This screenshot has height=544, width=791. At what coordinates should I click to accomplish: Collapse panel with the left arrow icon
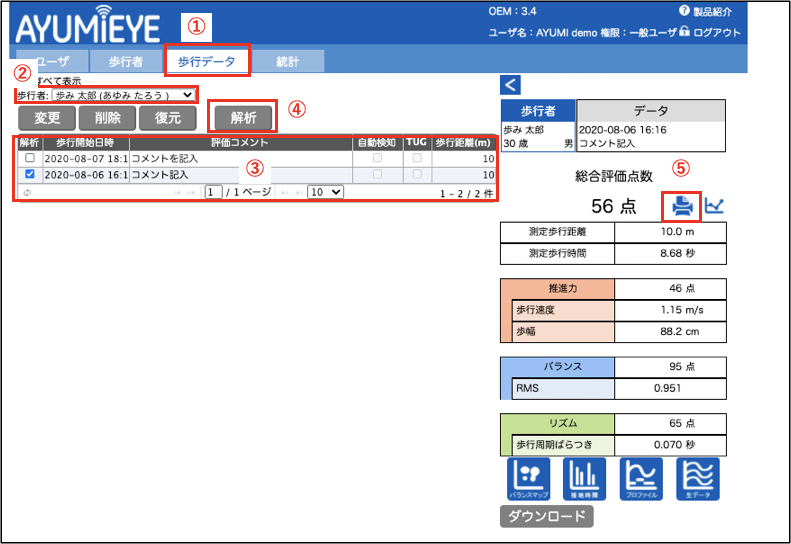click(x=510, y=85)
